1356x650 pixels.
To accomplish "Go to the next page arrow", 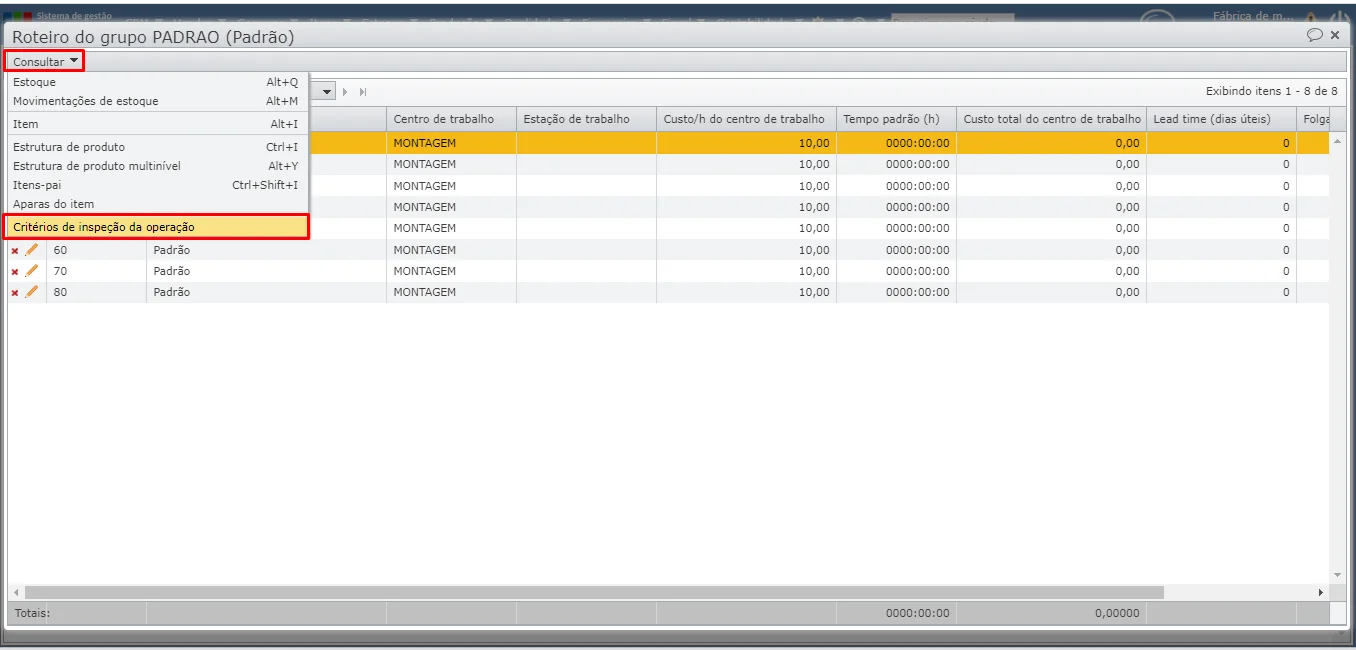I will tap(345, 91).
